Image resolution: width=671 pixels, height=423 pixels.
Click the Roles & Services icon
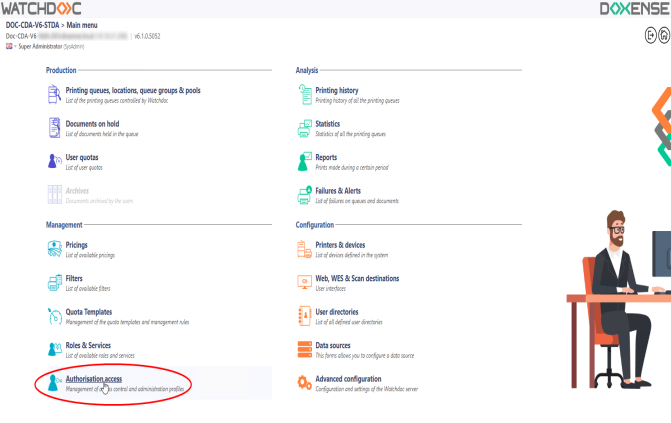[55, 350]
